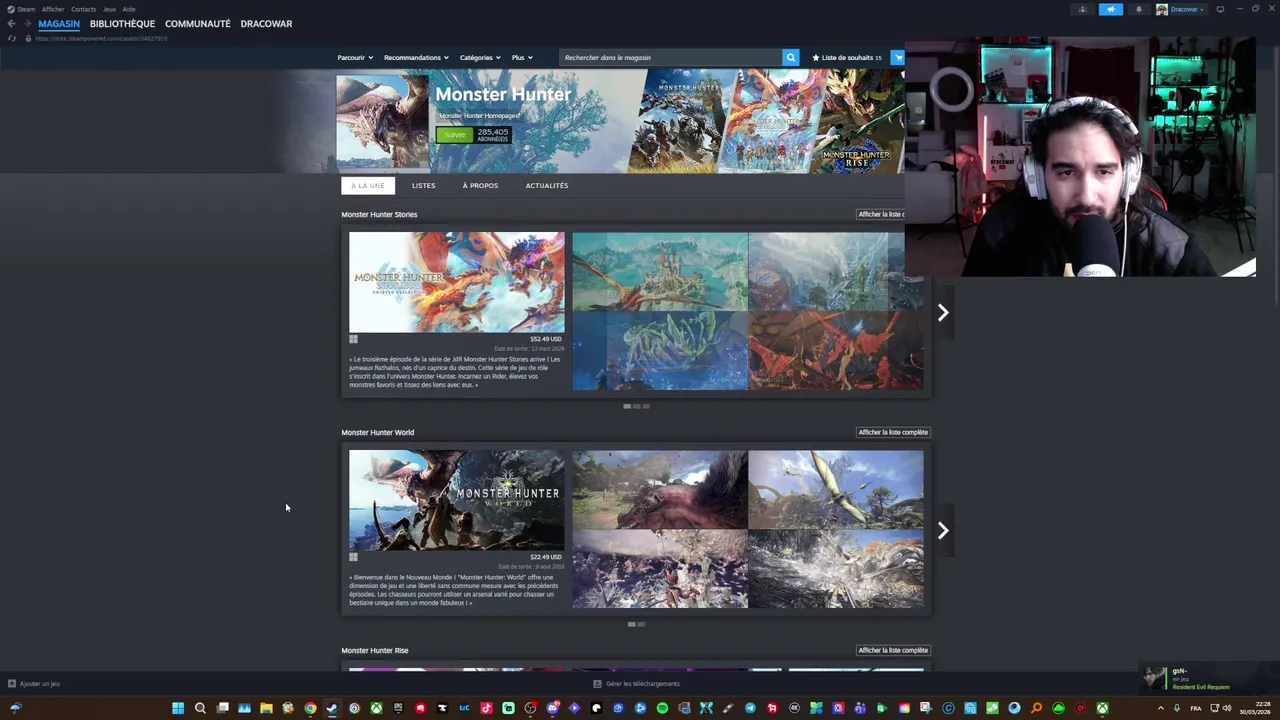Image resolution: width=1280 pixels, height=720 pixels.
Task: Expand the Catégories dropdown
Action: pos(481,57)
